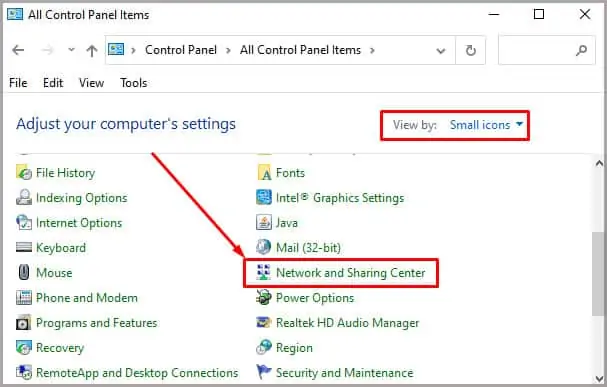Click the Intel Graphics Settings icon
Image resolution: width=607 pixels, height=387 pixels.
264,198
